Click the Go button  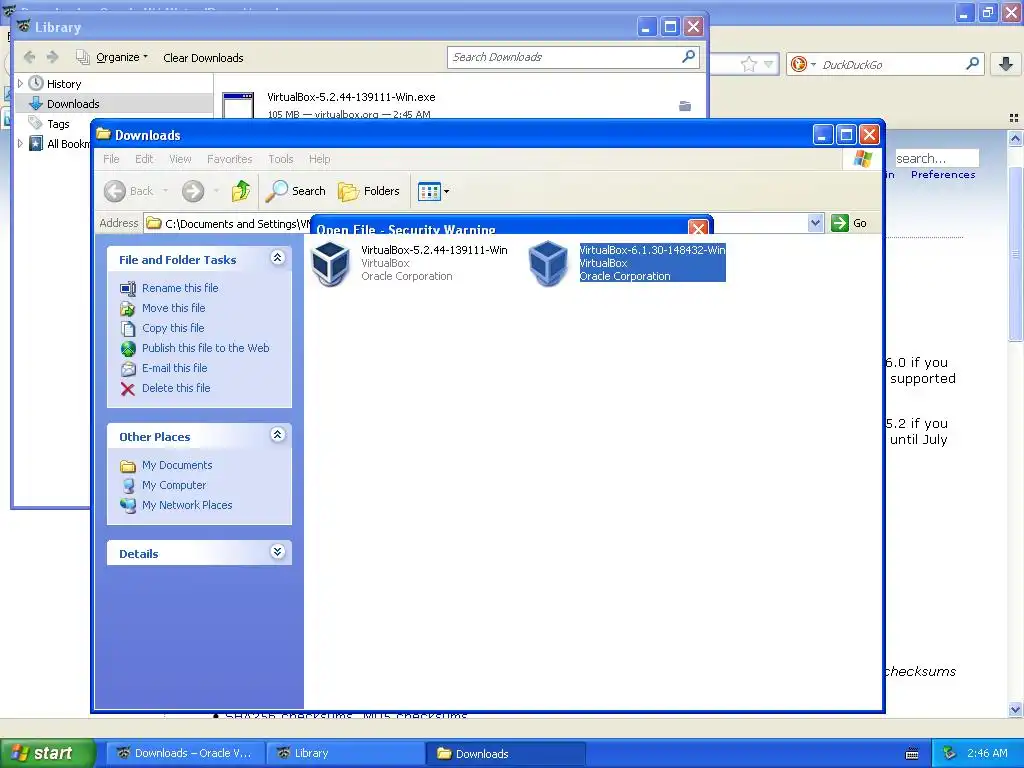click(x=849, y=223)
